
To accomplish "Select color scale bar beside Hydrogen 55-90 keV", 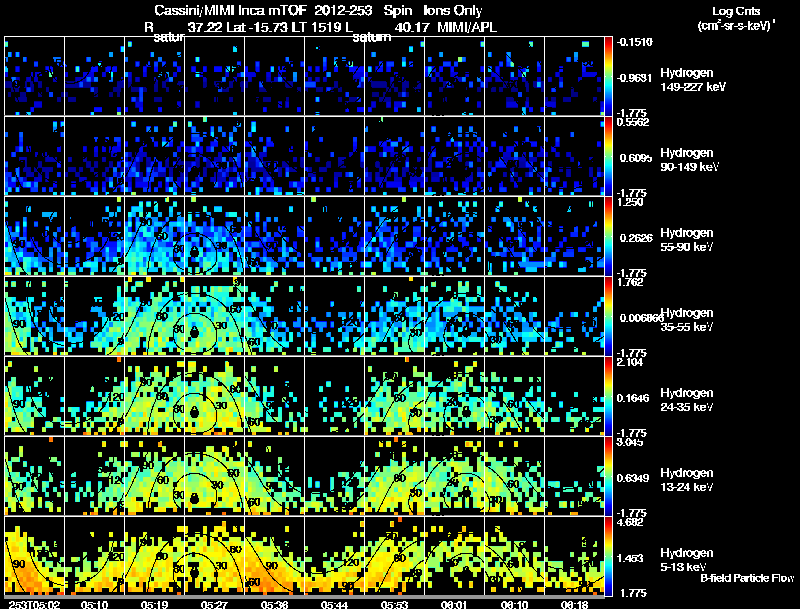I will (608, 236).
